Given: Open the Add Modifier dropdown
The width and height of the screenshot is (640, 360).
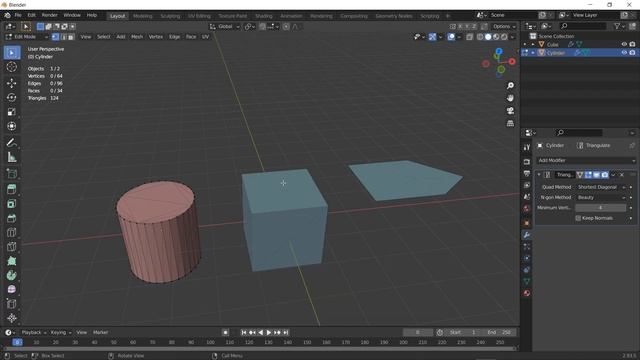Looking at the screenshot, I should click(586, 160).
